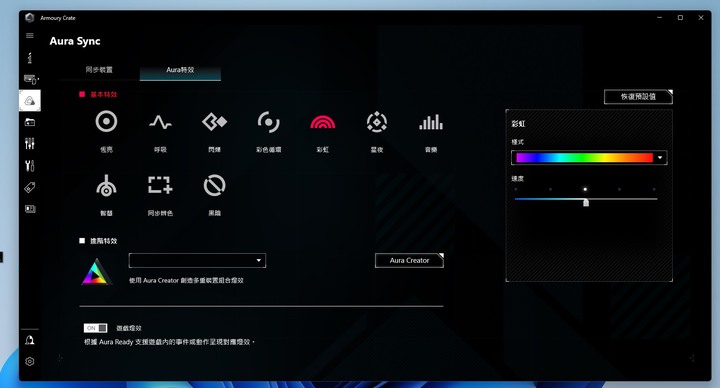Open the News sidebar icon
Screen dimensions: 720x388
tap(30, 209)
